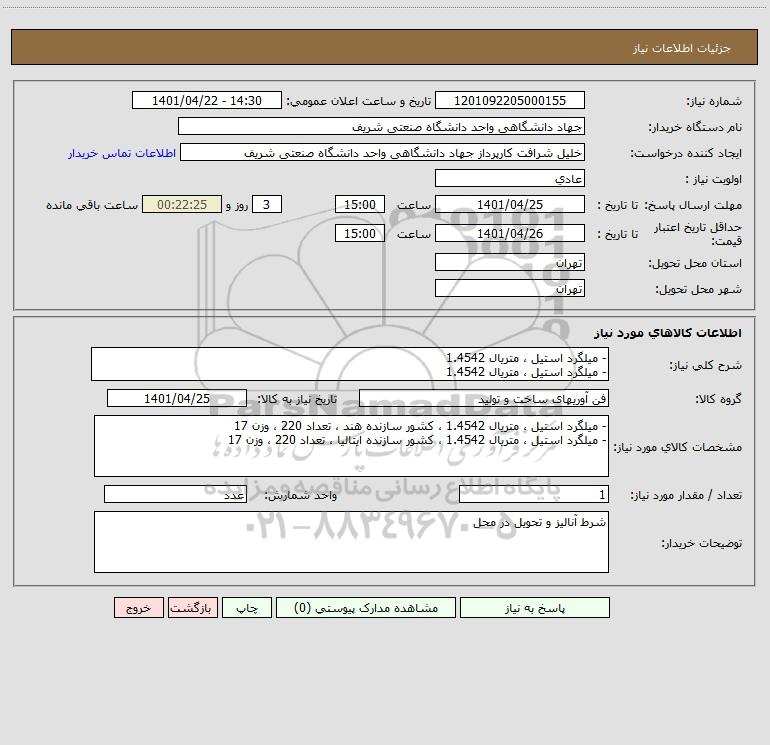This screenshot has height=745, width=770.
Task: Click the 'تاریخ نیاز به کالا:' label
Action: pos(297,399)
